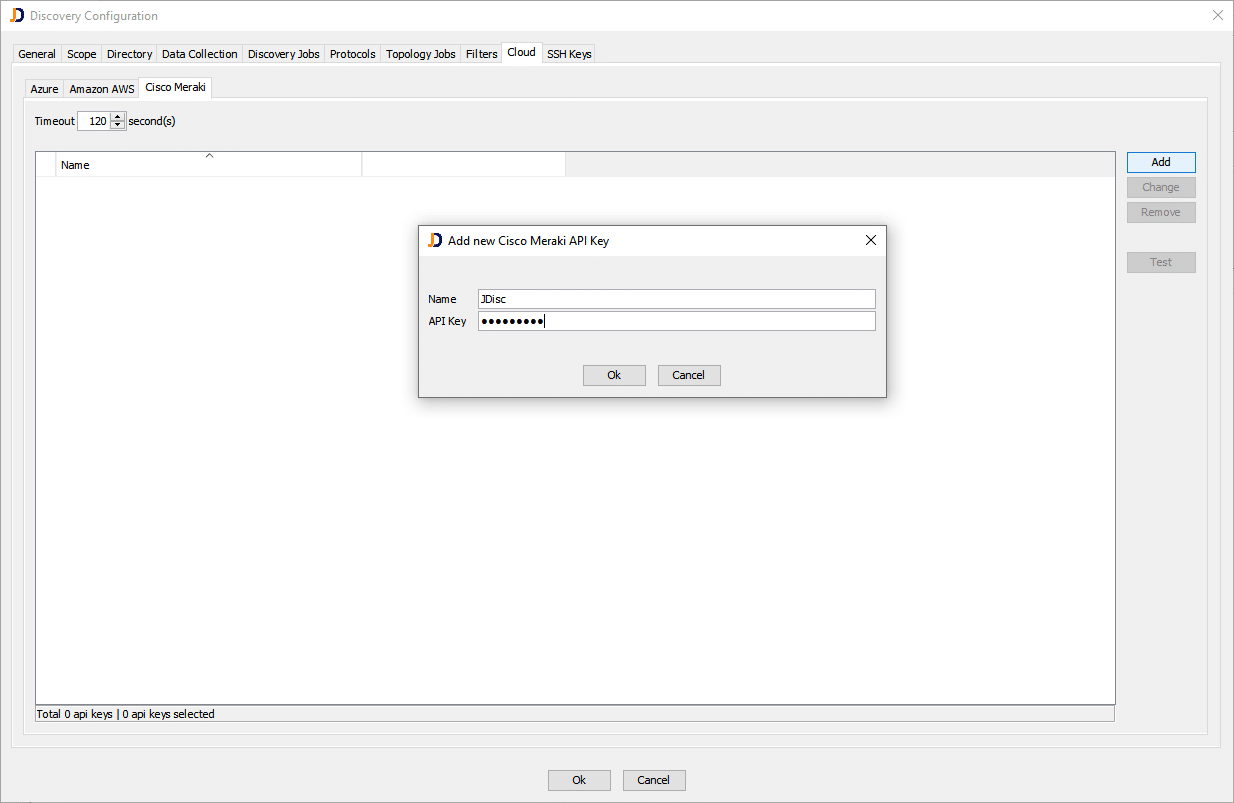This screenshot has height=803, width=1234.
Task: Click the JDisc icon on the Meraki dialog
Action: 434,240
